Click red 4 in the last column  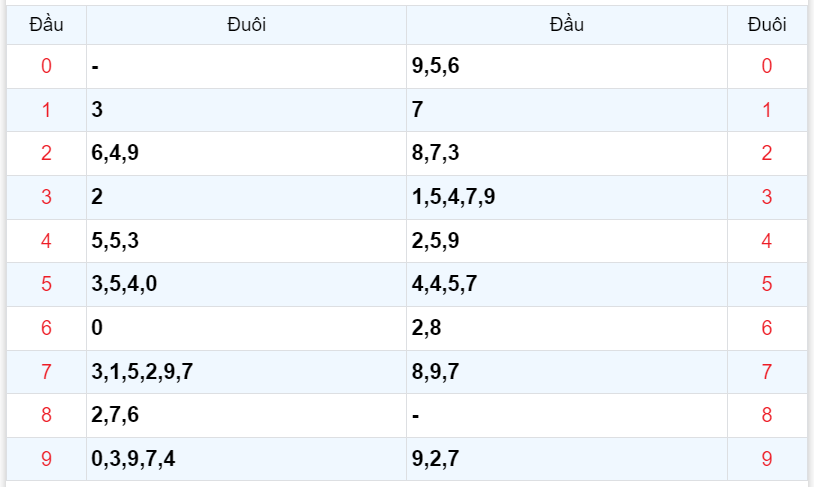[x=767, y=240]
